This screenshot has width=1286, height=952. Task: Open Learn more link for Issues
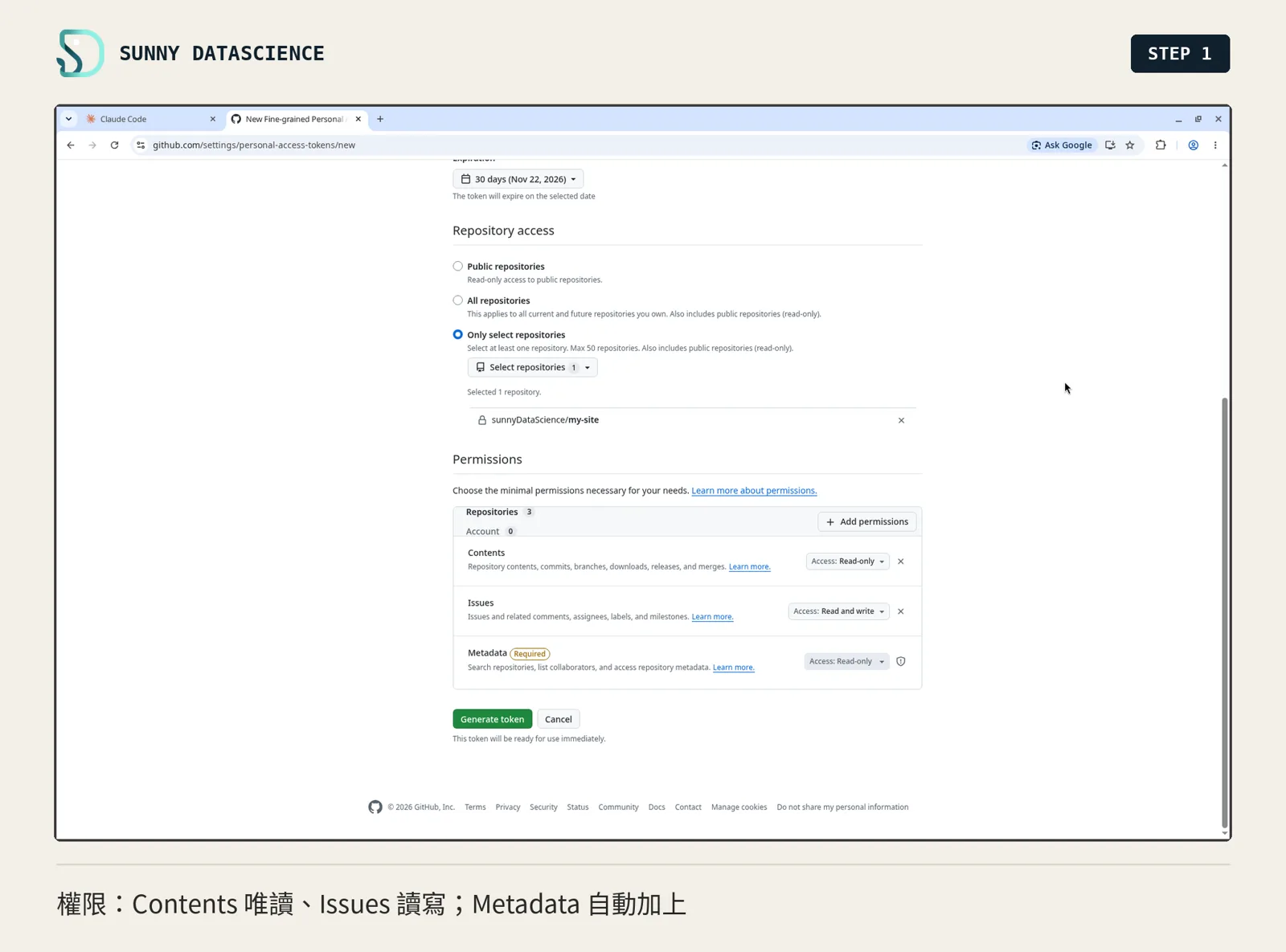(712, 617)
